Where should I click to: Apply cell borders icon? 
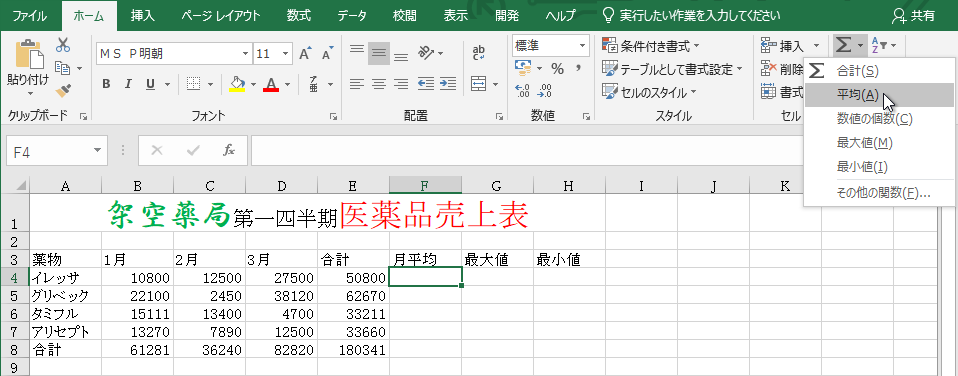(194, 84)
